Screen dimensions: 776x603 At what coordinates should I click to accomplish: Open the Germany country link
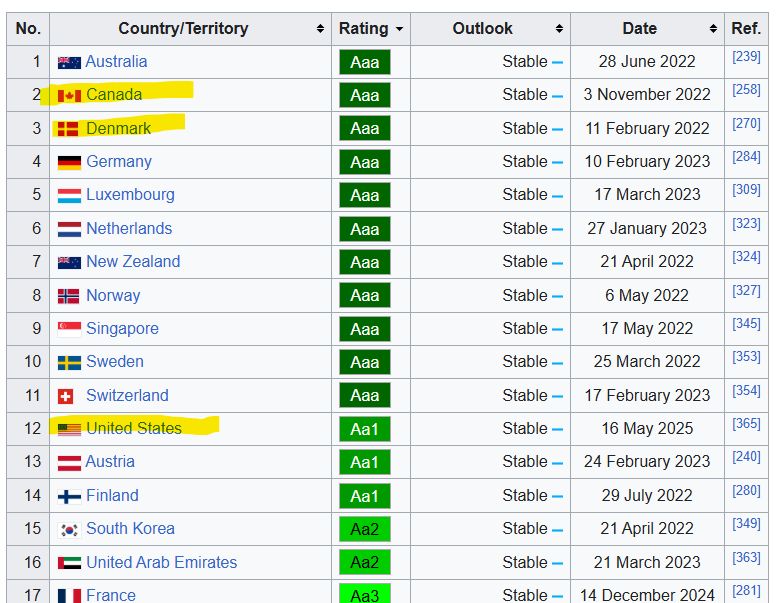point(119,161)
